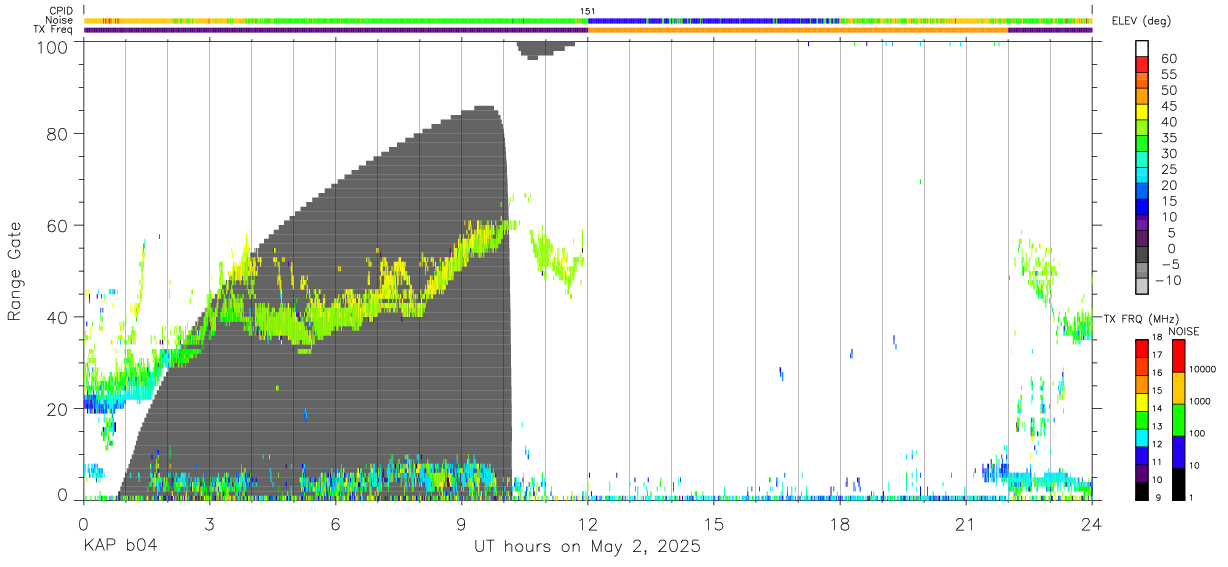This screenshot has width=1228, height=567.
Task: Click the black bottom segment of NOISE legend
Action: (1177, 484)
